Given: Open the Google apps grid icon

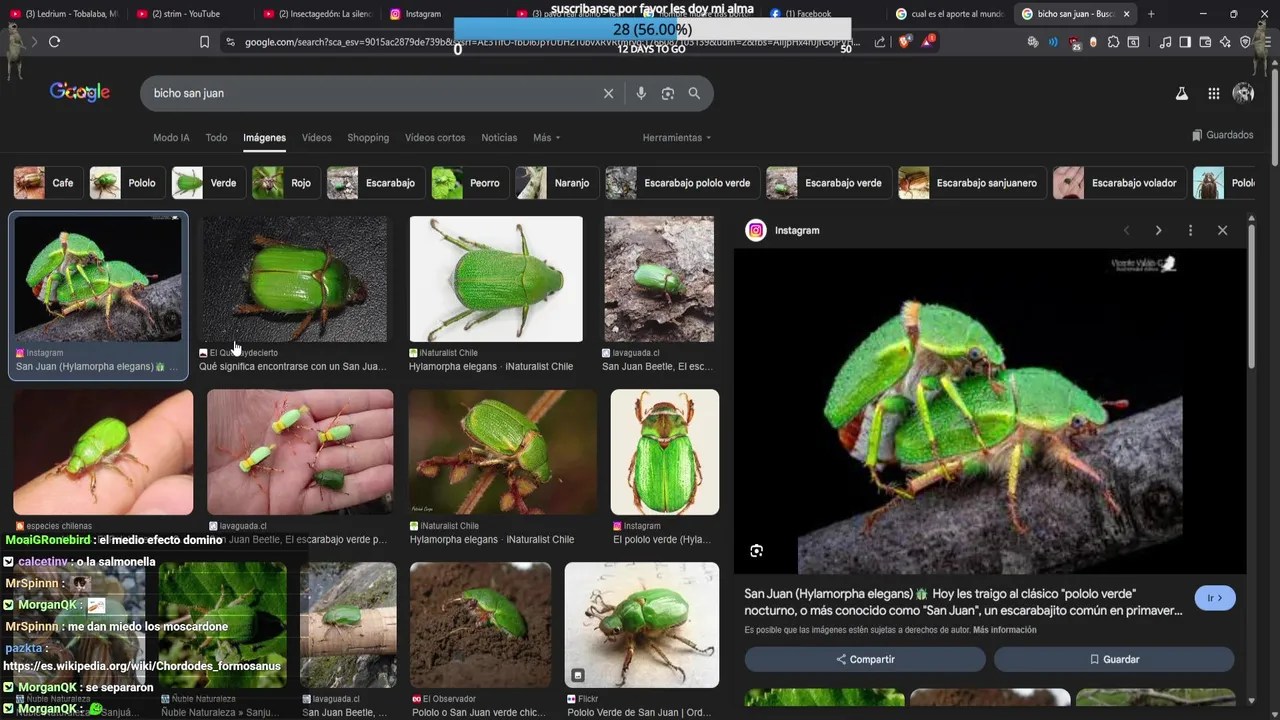Looking at the screenshot, I should click(x=1213, y=93).
